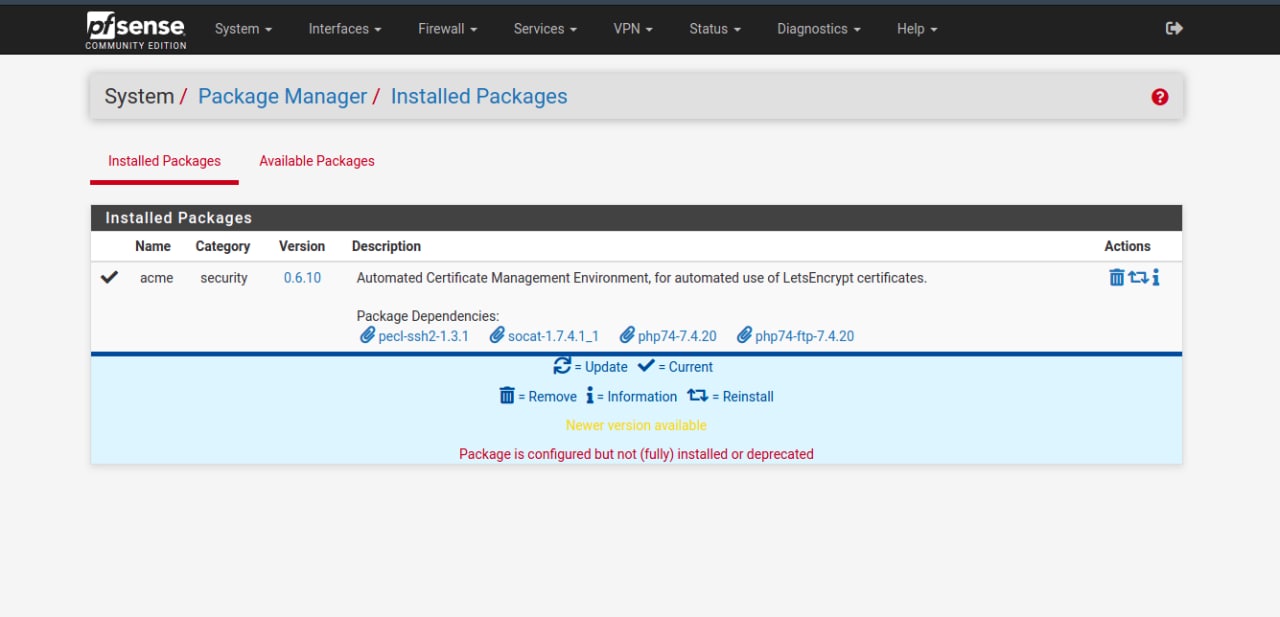Expand the Diagnostics dropdown menu
1280x617 pixels.
click(x=819, y=29)
